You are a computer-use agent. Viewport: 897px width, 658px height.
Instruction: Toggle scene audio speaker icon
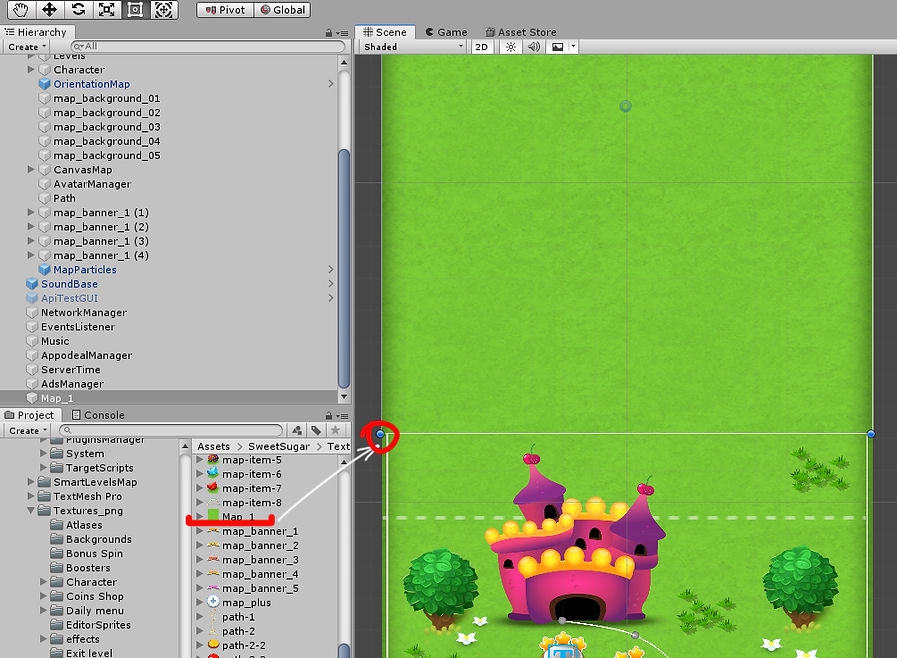coord(533,47)
